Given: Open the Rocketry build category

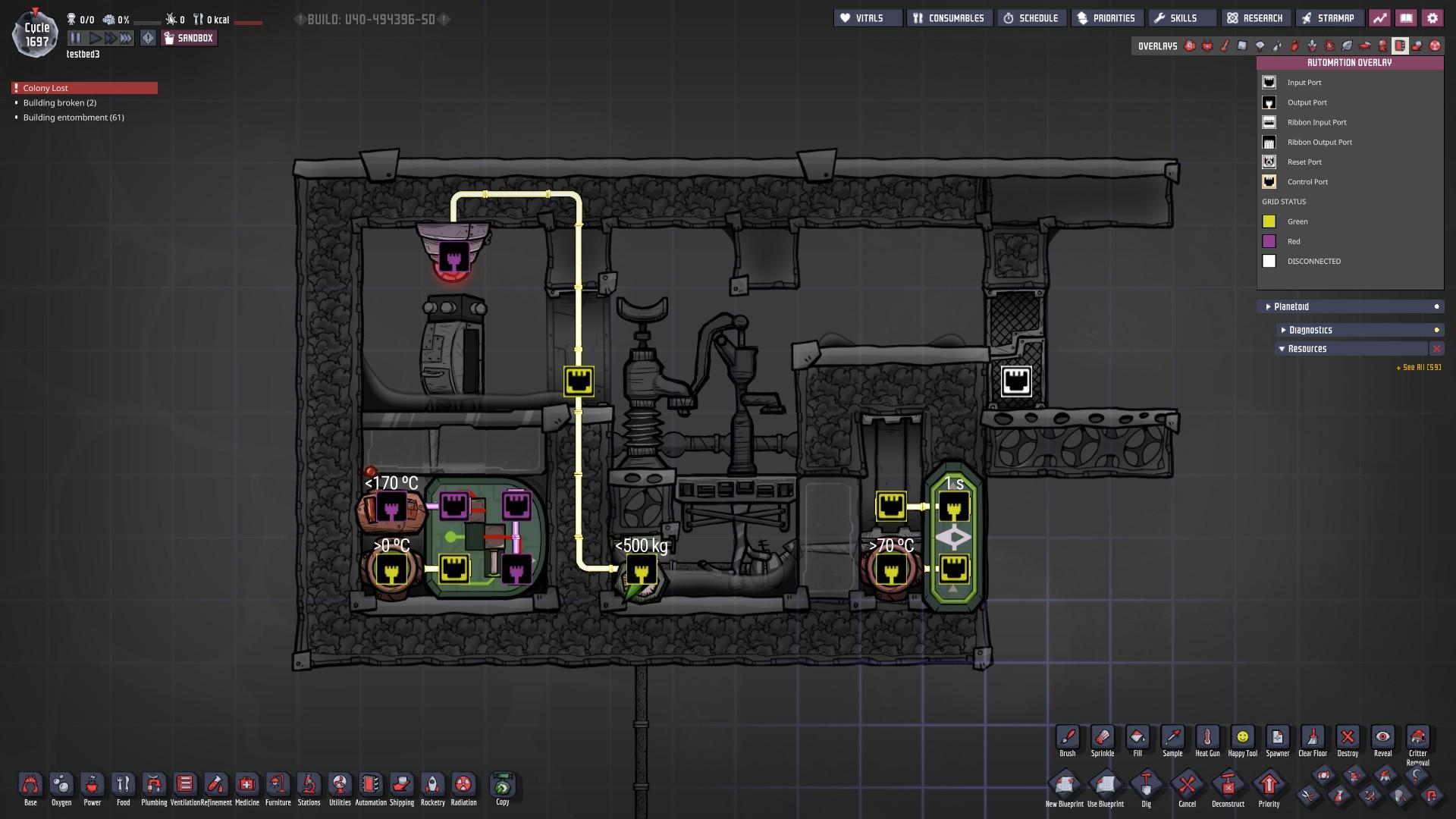Looking at the screenshot, I should tap(432, 785).
